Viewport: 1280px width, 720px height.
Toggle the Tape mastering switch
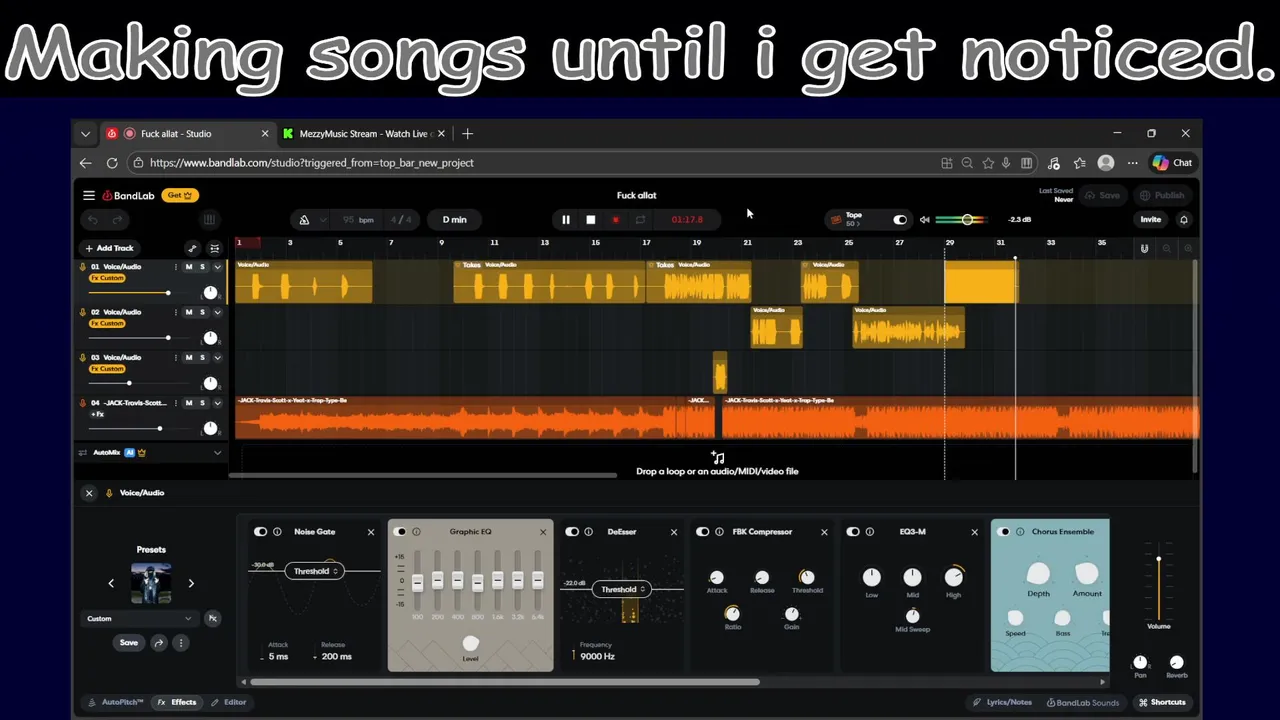point(900,220)
